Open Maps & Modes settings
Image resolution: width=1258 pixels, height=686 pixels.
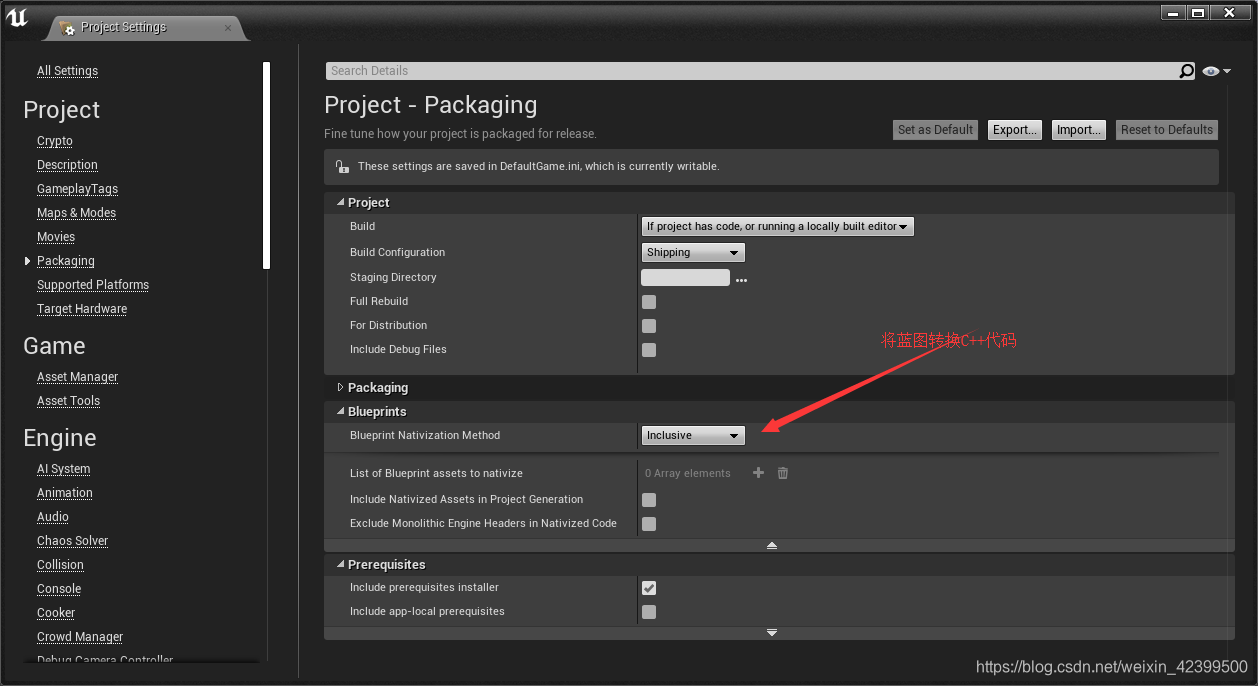[76, 213]
